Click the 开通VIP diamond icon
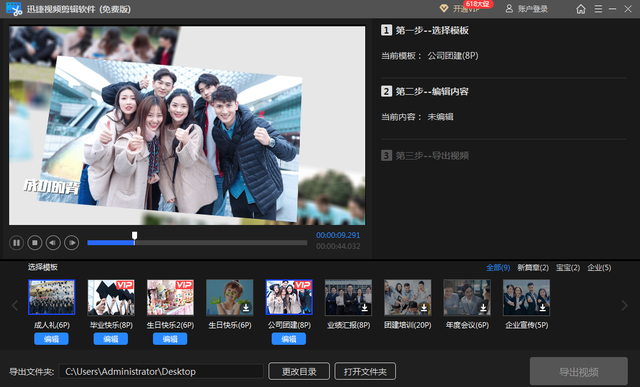This screenshot has height=387, width=640. (x=444, y=9)
